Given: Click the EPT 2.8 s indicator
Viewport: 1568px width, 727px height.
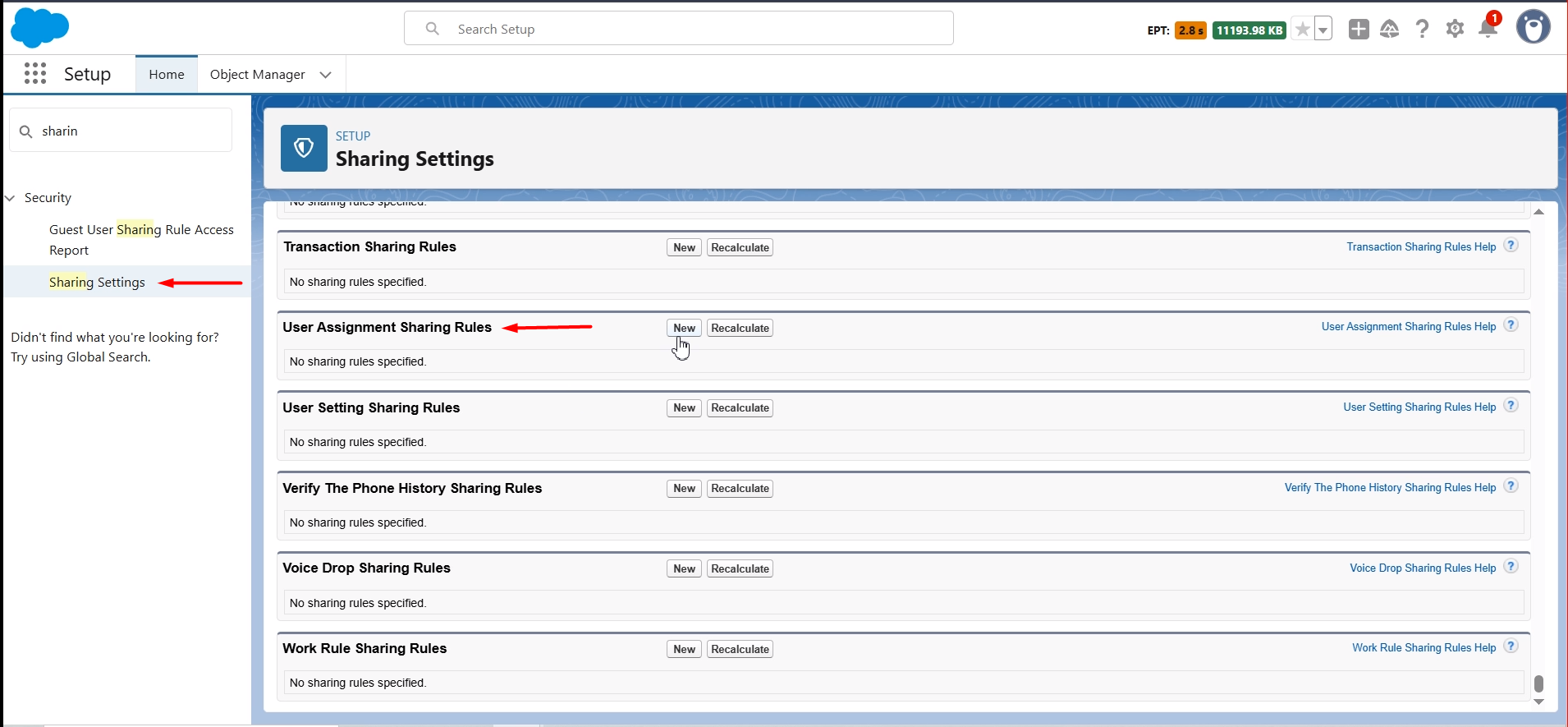Looking at the screenshot, I should pyautogui.click(x=1190, y=30).
